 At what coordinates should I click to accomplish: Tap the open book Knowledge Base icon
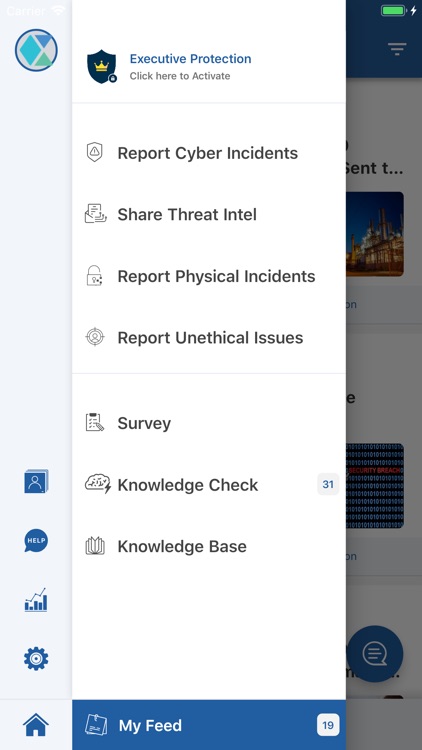(x=95, y=546)
